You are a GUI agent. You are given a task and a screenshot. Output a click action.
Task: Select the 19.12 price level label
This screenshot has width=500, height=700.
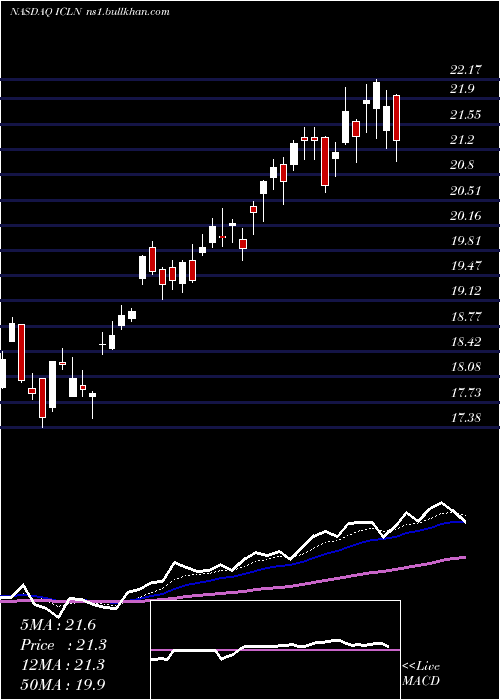[466, 291]
